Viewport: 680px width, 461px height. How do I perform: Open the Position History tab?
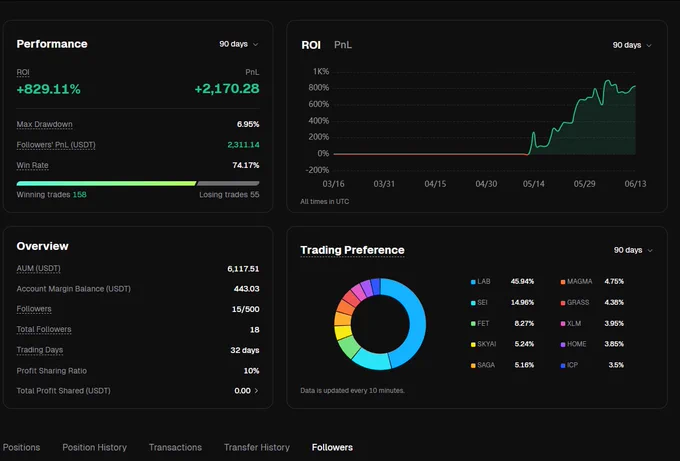click(x=95, y=447)
